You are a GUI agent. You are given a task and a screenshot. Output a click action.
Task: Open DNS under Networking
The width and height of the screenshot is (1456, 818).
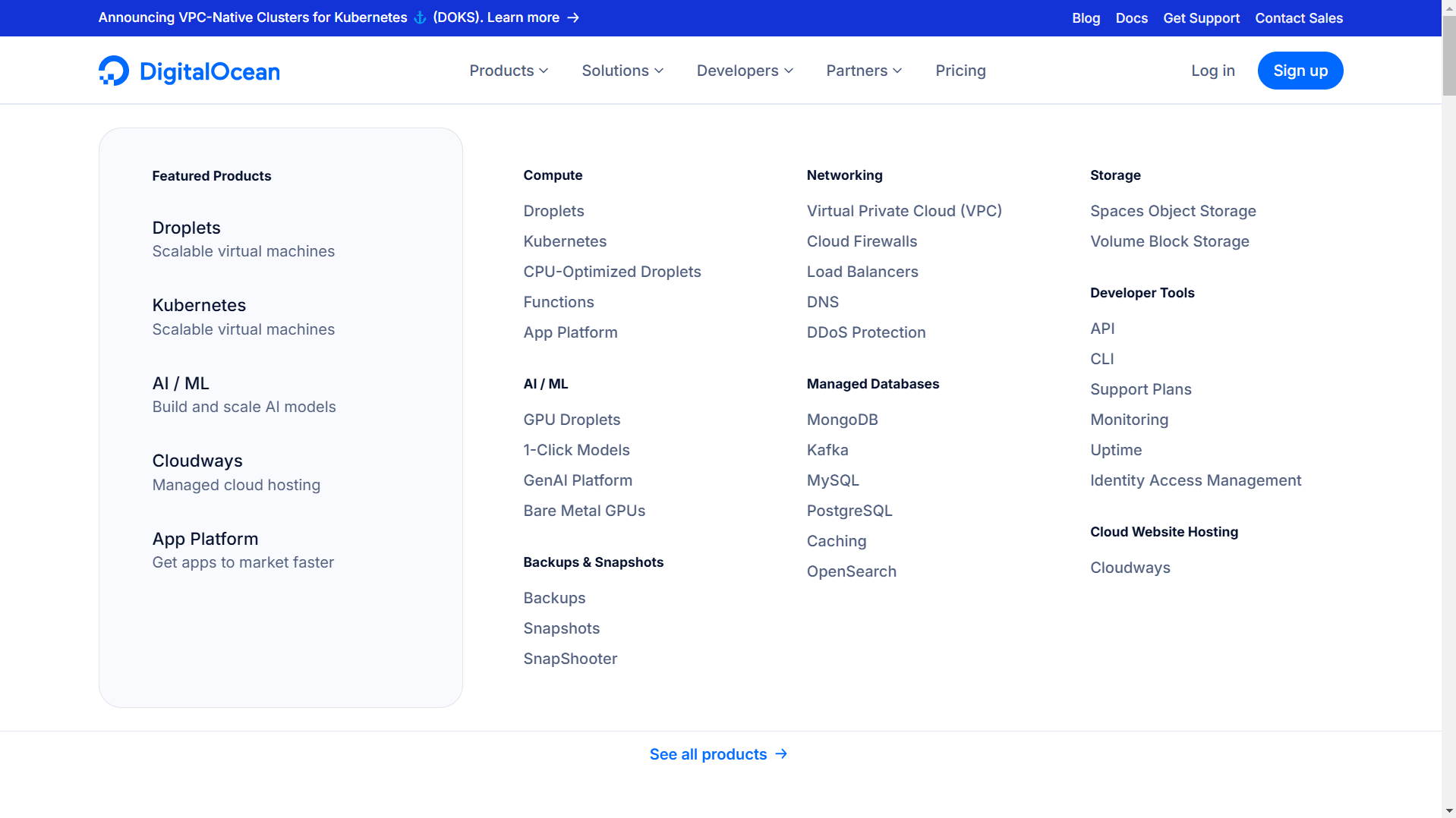tap(823, 302)
